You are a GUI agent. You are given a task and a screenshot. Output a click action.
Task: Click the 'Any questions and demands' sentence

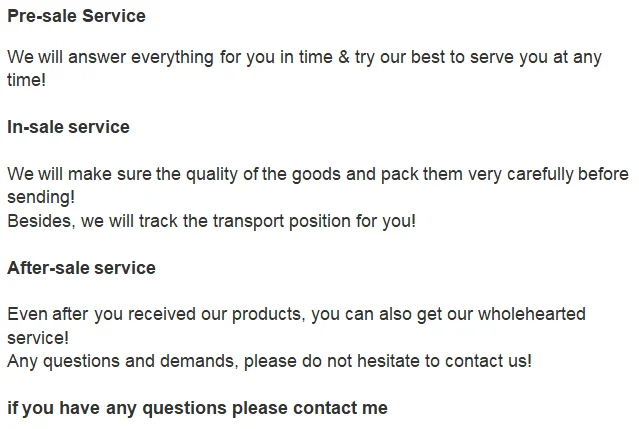pos(269,361)
